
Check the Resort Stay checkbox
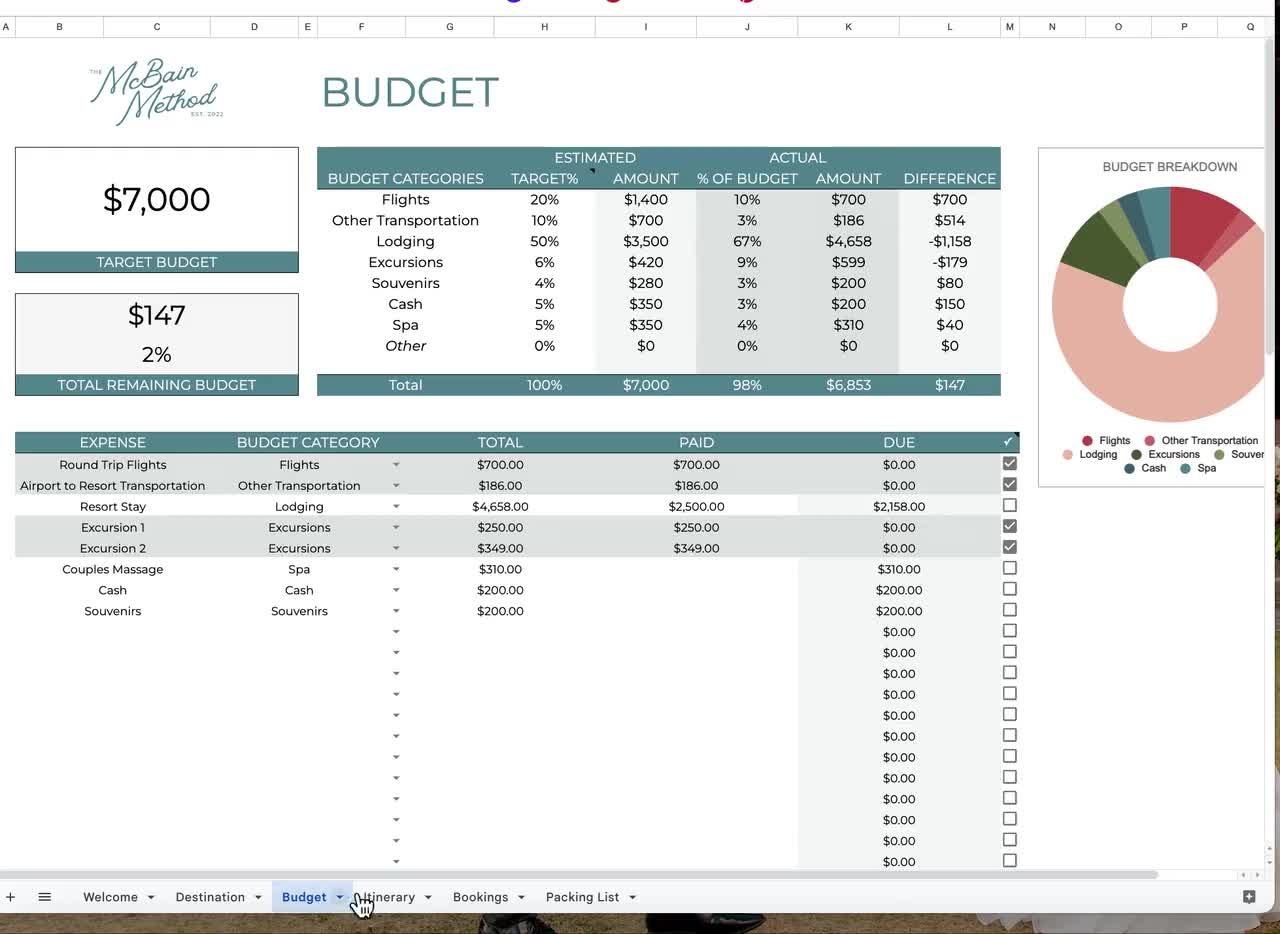click(x=1009, y=505)
